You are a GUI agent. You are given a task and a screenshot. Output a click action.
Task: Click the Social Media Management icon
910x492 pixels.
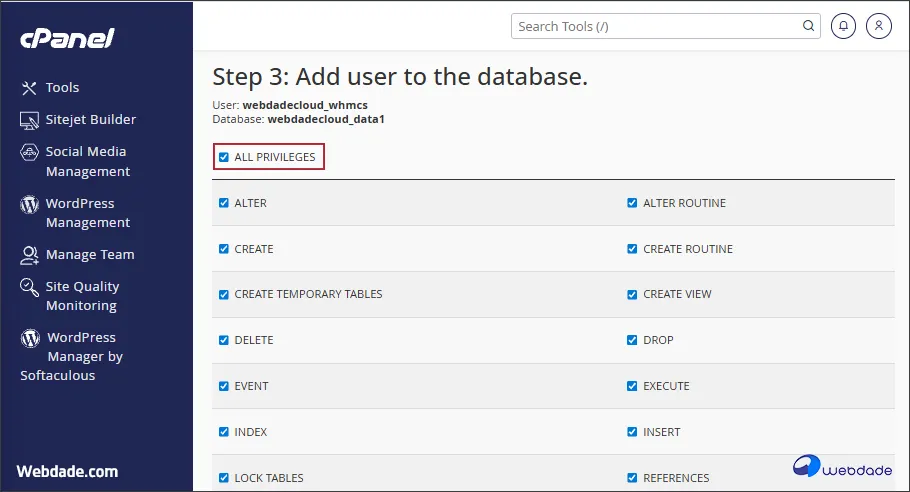pyautogui.click(x=29, y=152)
